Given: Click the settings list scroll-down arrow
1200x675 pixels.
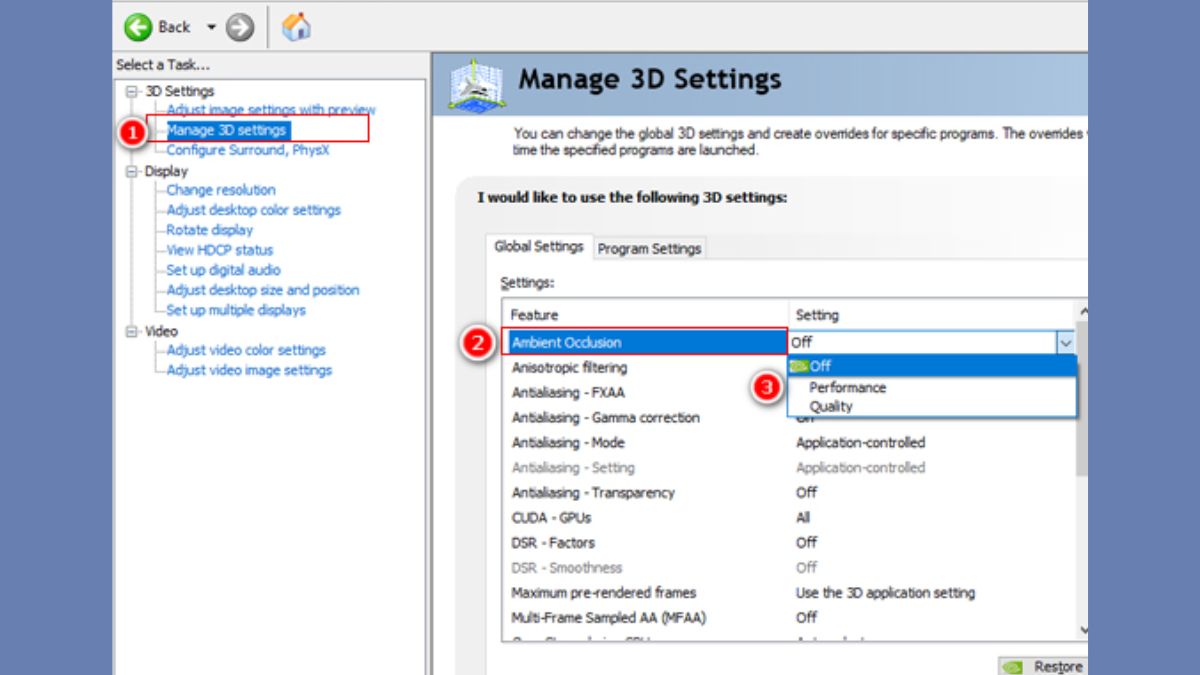Looking at the screenshot, I should [1082, 629].
